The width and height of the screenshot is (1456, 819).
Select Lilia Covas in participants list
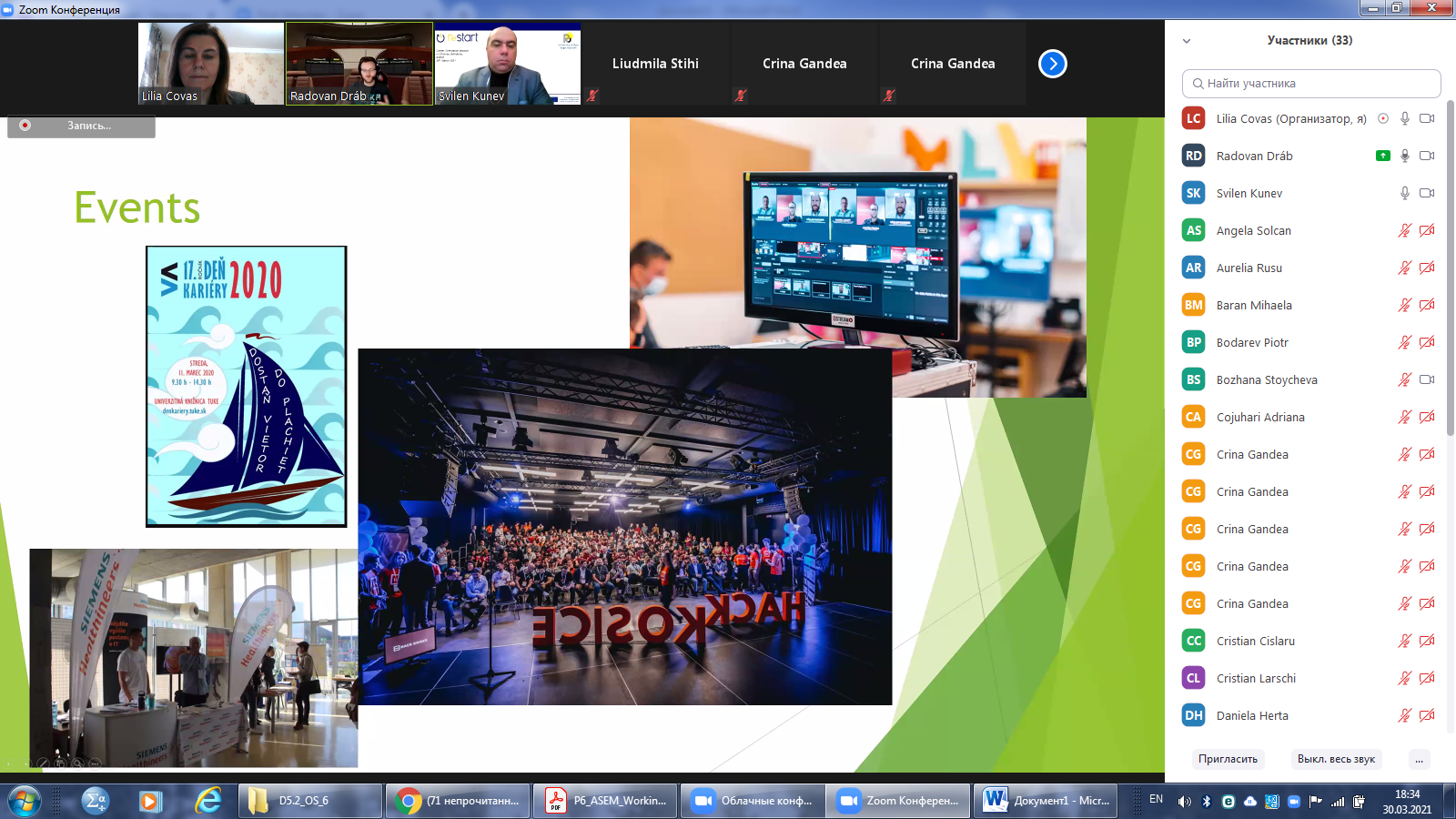tap(1291, 118)
